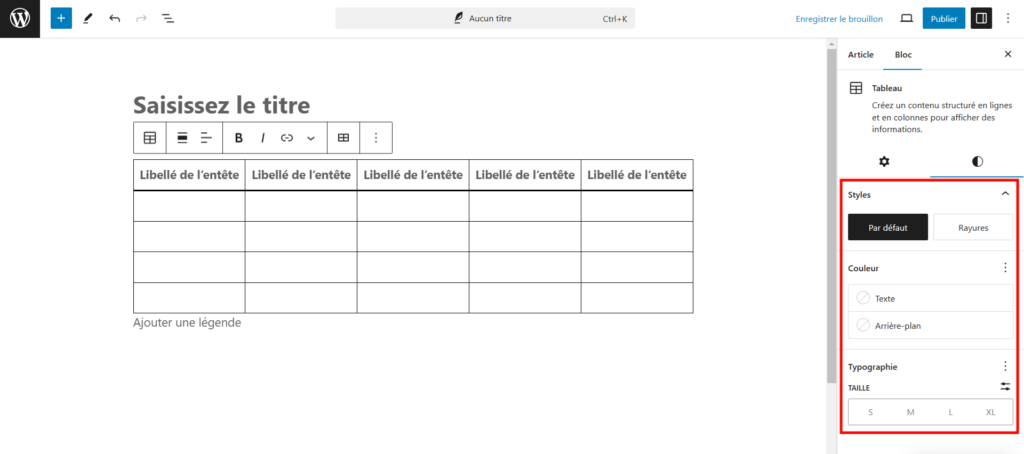Set font size to XL
The image size is (1024, 454).
[x=991, y=412]
